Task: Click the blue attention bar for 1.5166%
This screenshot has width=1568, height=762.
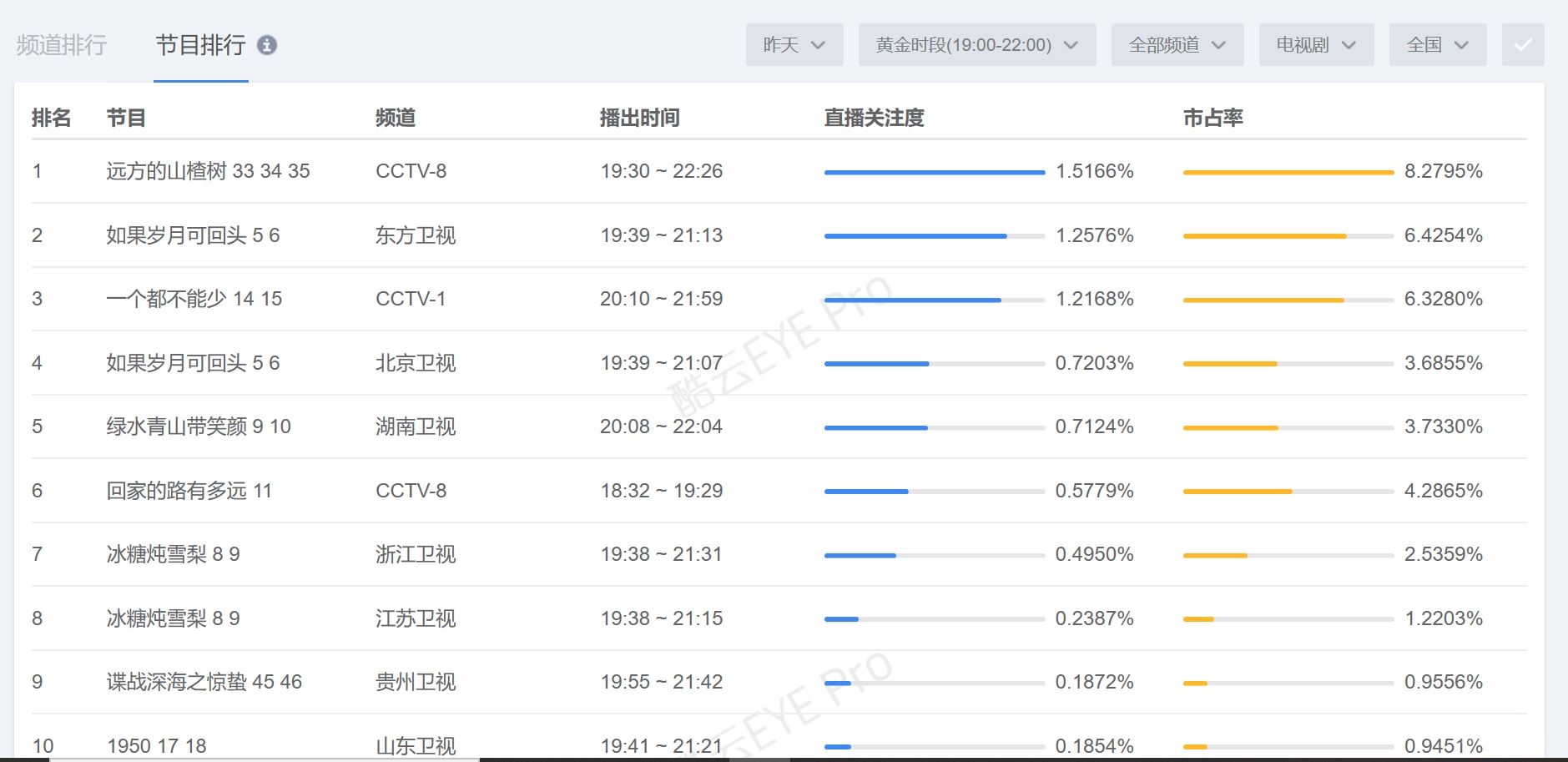Action: tap(935, 172)
